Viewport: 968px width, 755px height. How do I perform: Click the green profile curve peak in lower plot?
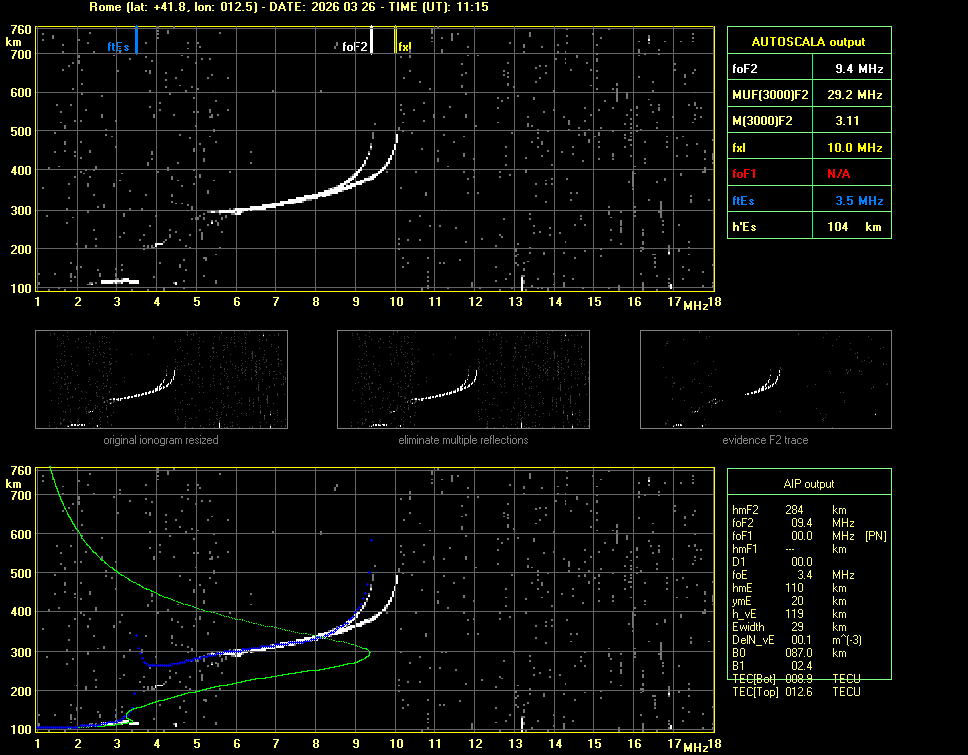[369, 653]
